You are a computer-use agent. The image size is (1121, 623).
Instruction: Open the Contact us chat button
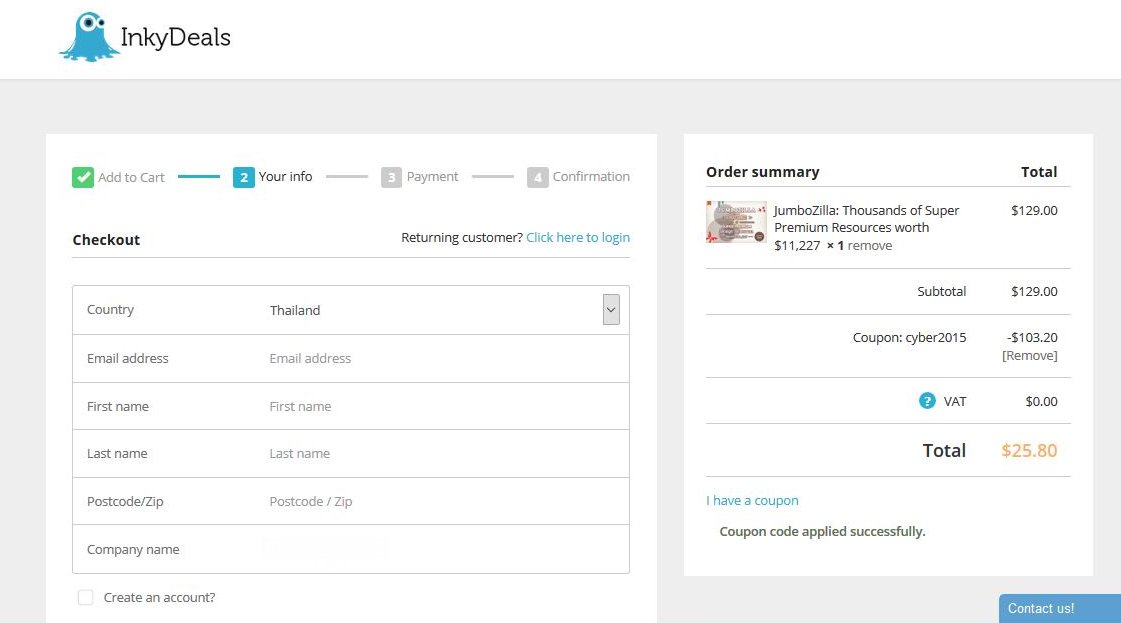coord(1060,609)
